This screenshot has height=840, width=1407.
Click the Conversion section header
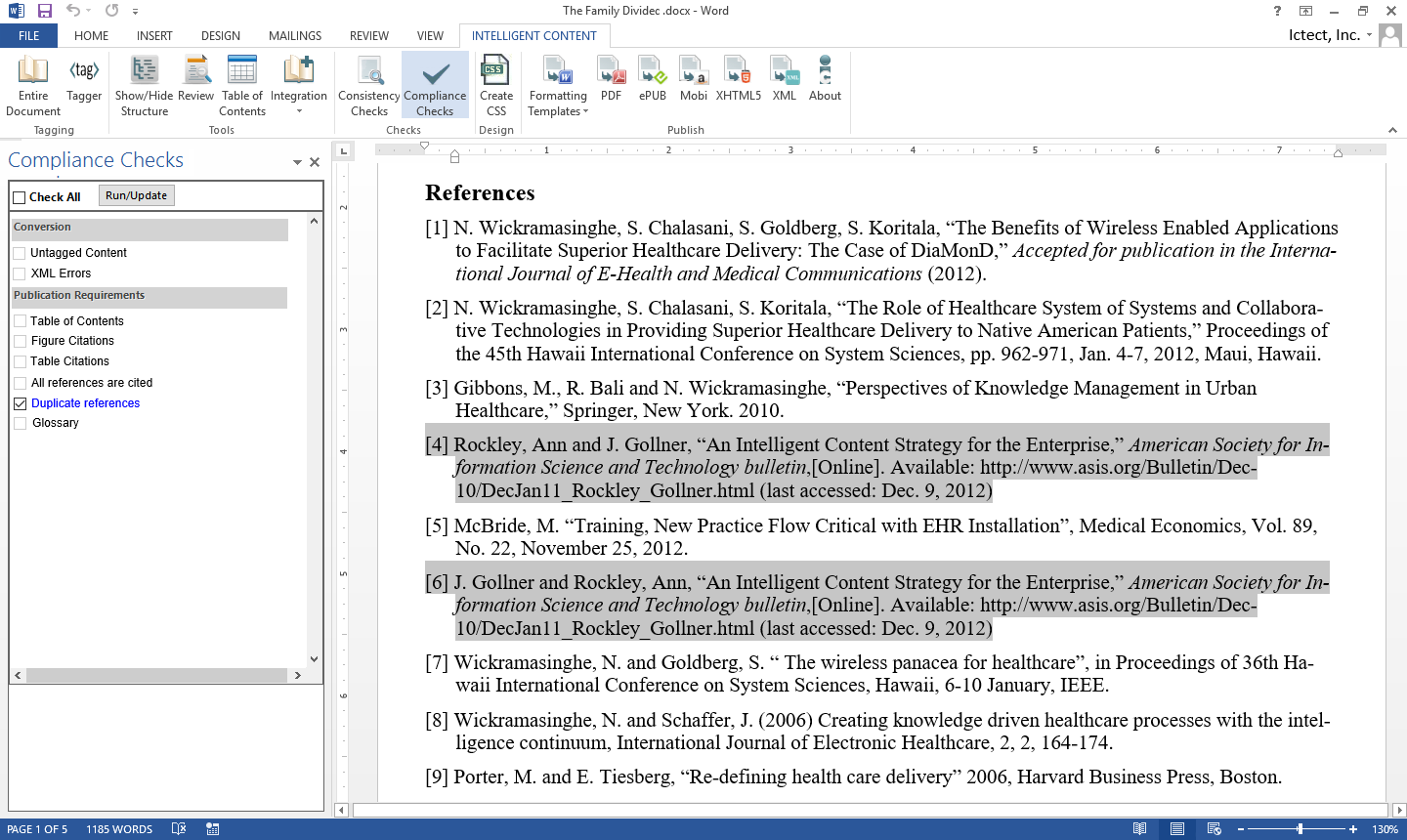pyautogui.click(x=149, y=228)
